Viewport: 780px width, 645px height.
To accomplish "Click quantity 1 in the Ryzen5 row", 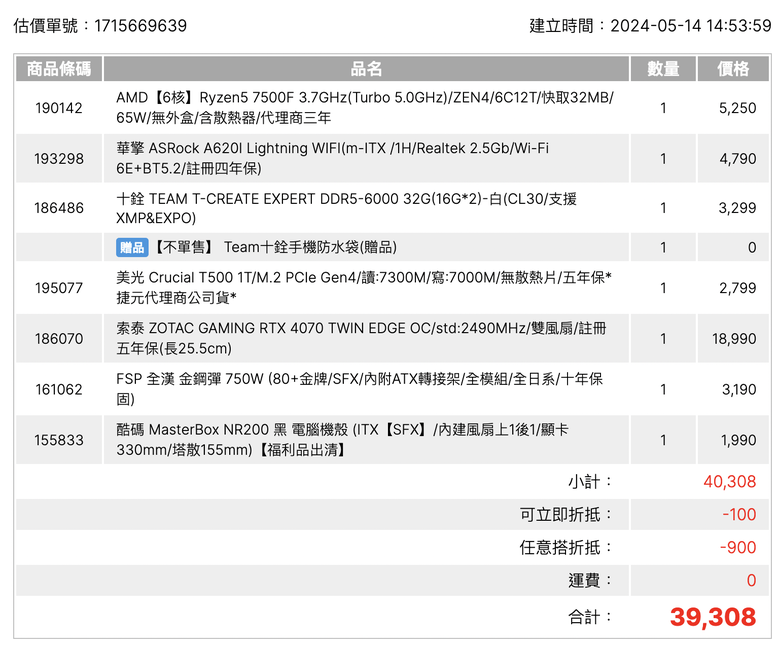I will [663, 108].
